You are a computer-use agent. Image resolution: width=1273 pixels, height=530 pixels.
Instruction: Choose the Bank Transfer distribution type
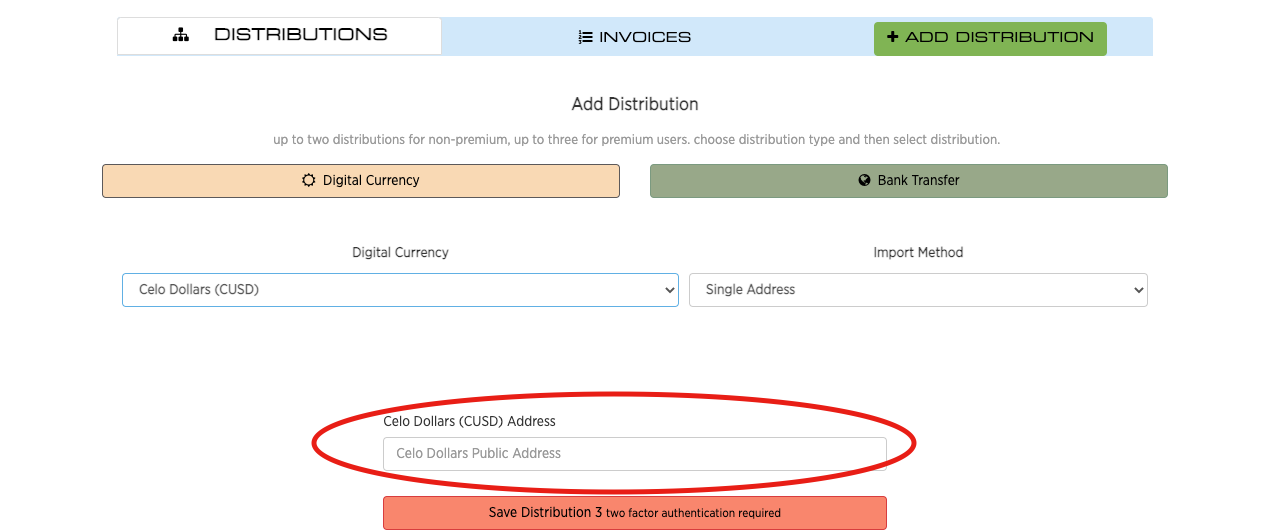tap(909, 181)
